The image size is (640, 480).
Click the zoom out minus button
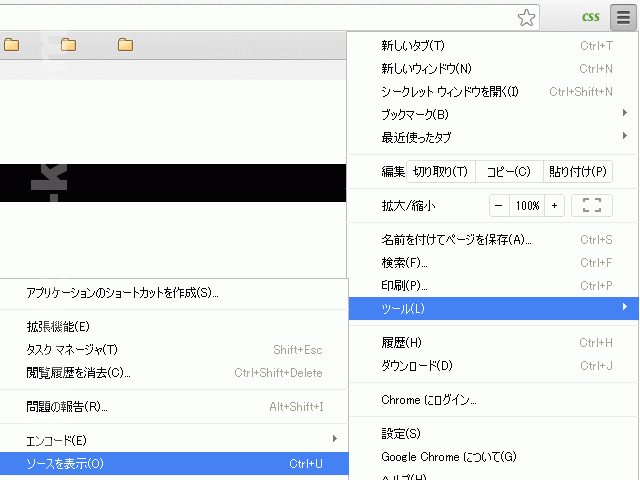(499, 205)
